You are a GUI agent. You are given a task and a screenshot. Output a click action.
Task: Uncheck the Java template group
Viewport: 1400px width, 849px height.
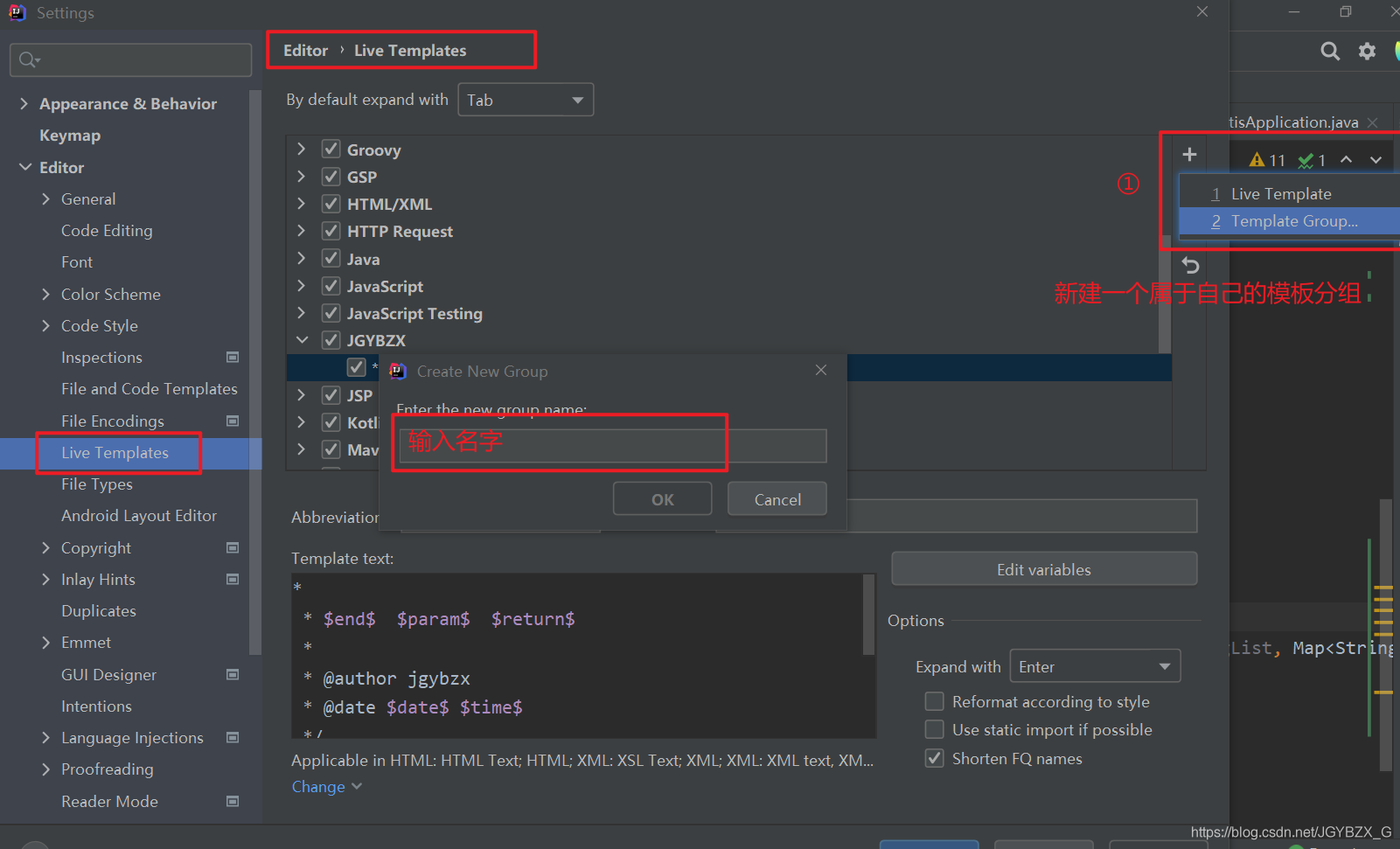(331, 258)
